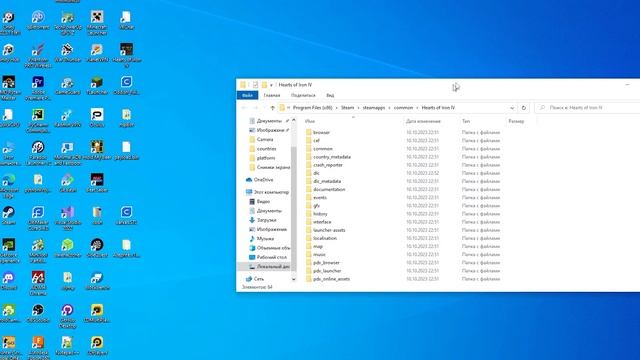Screen dimensions: 640x360
Task: Expand the chevron after Program Files (x86) breadcrumb
Action: tap(337, 108)
